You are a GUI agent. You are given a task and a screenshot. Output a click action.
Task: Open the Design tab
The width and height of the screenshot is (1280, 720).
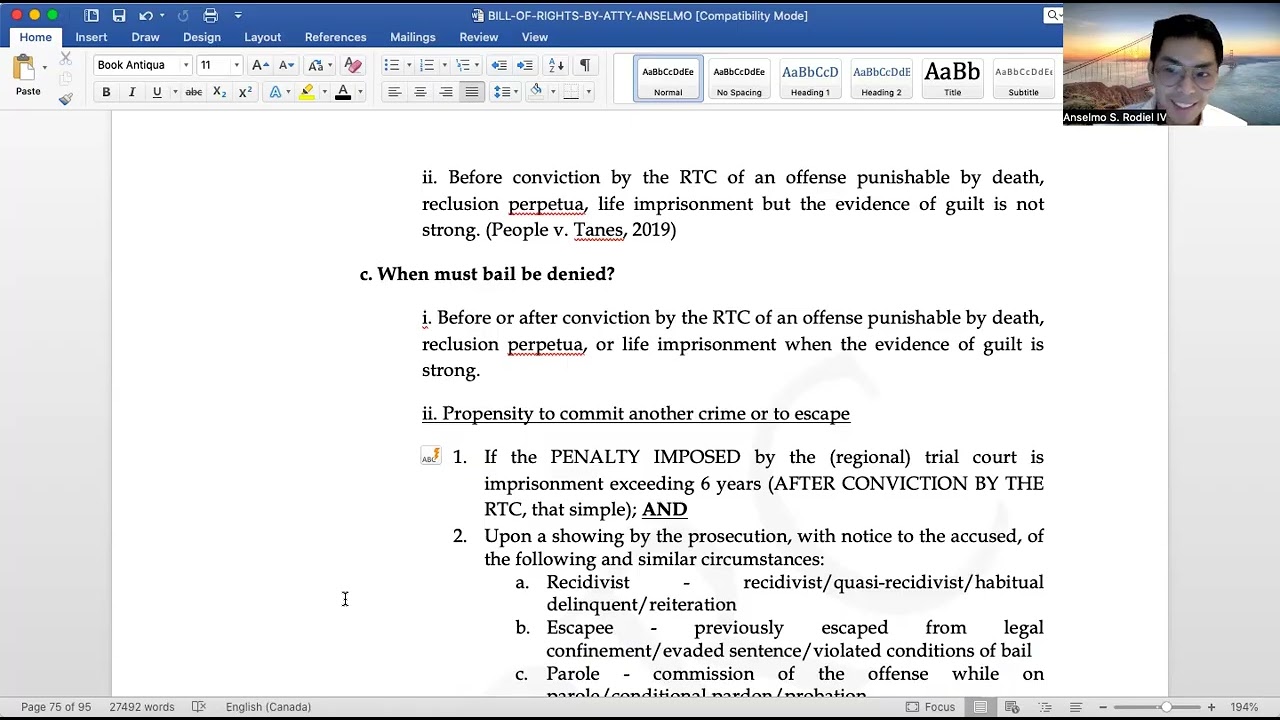click(x=202, y=37)
